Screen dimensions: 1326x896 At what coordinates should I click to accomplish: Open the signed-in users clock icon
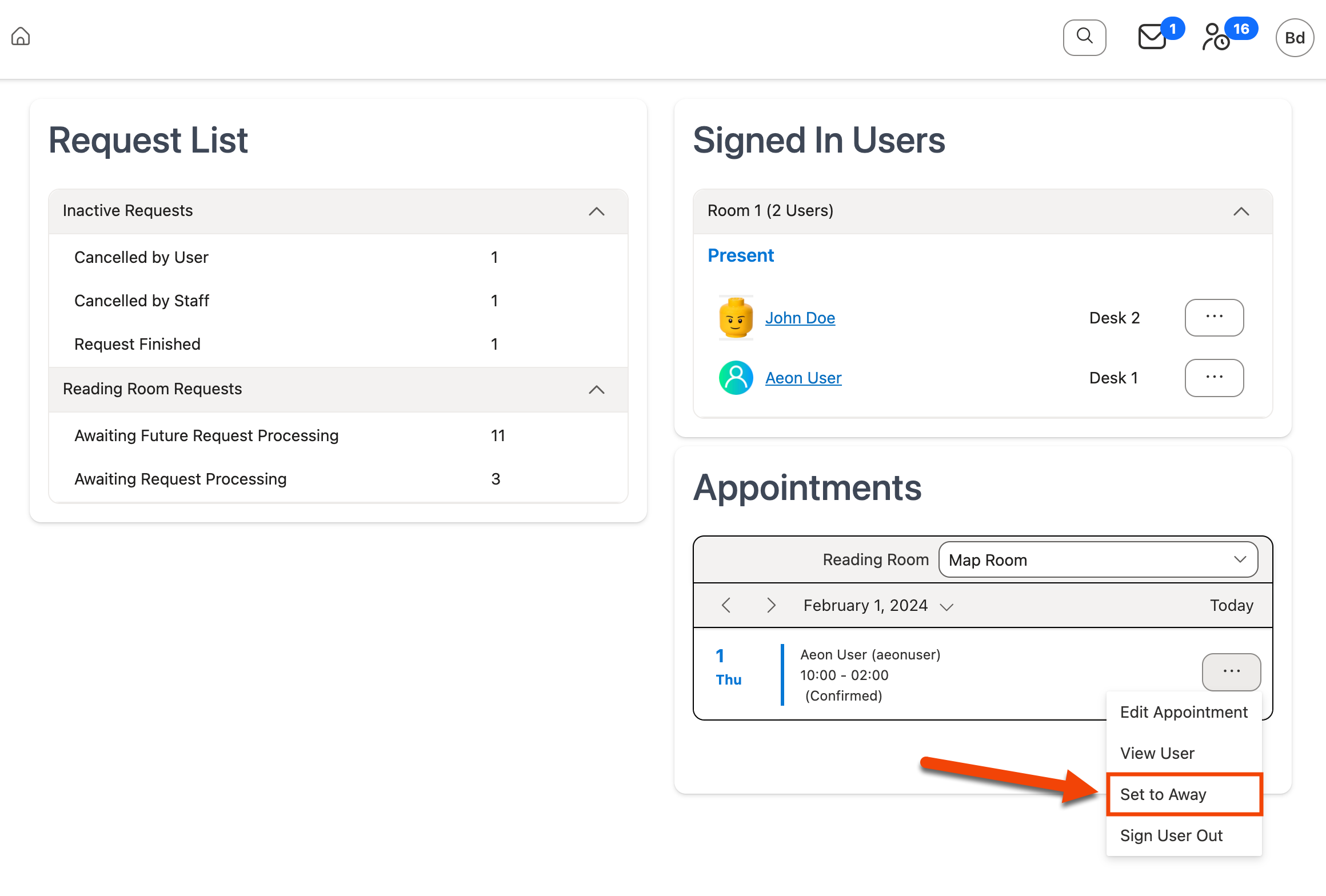pos(1216,38)
